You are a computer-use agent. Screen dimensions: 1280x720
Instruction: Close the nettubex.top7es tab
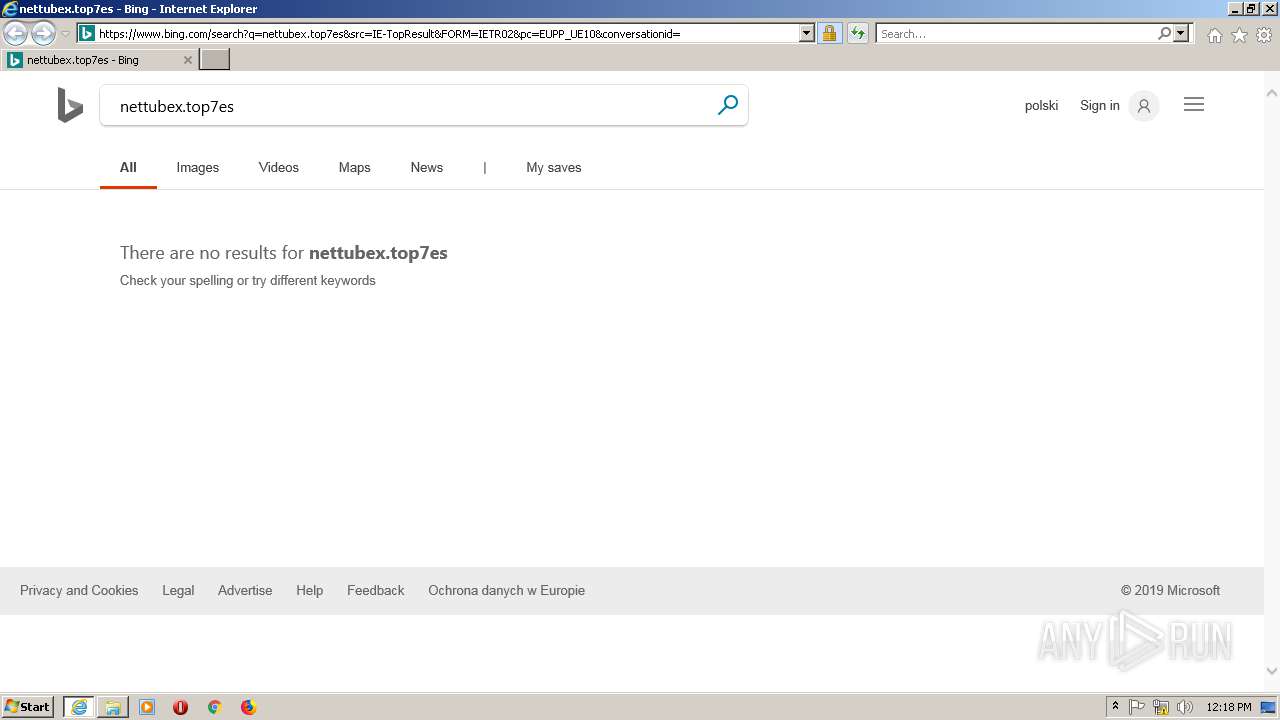click(x=188, y=60)
